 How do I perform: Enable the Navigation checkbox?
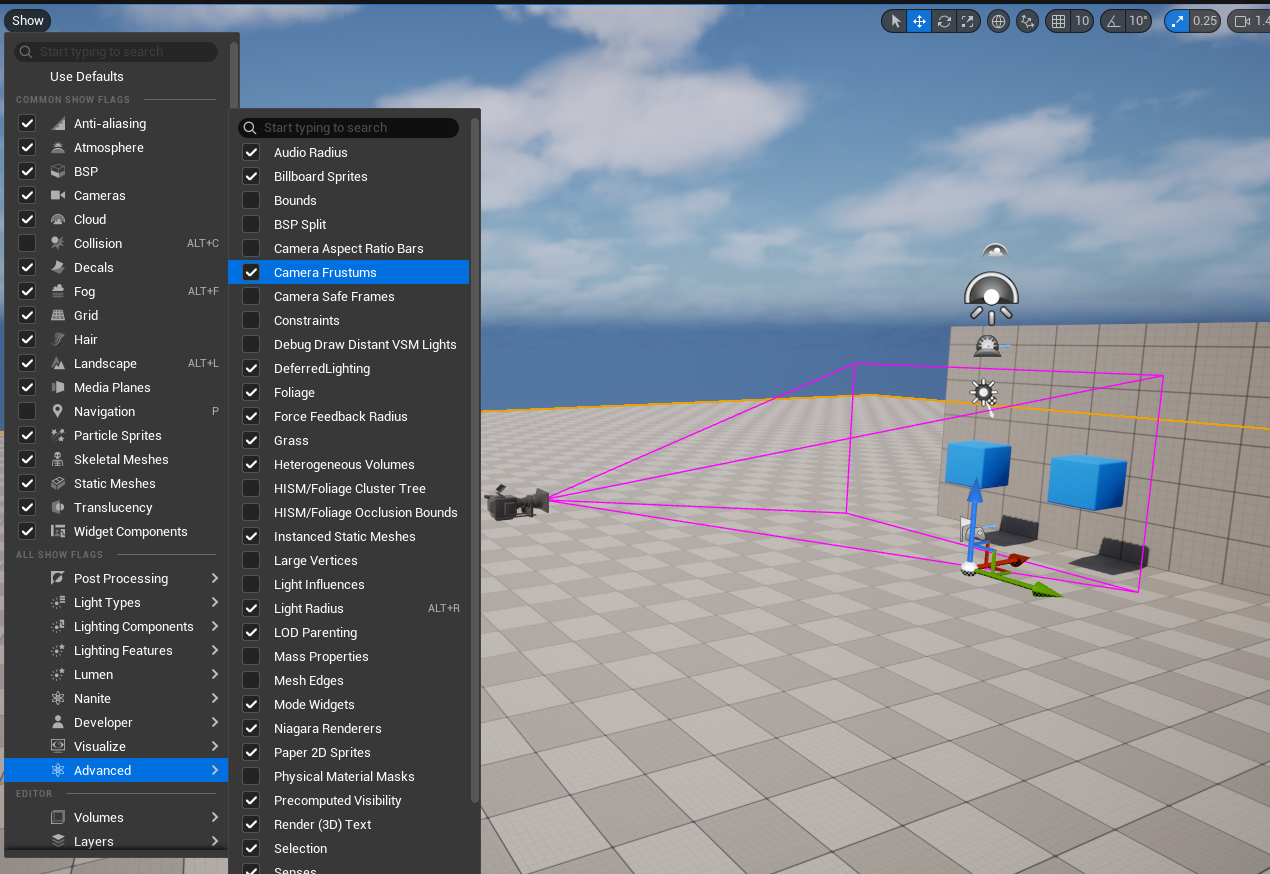coord(27,411)
